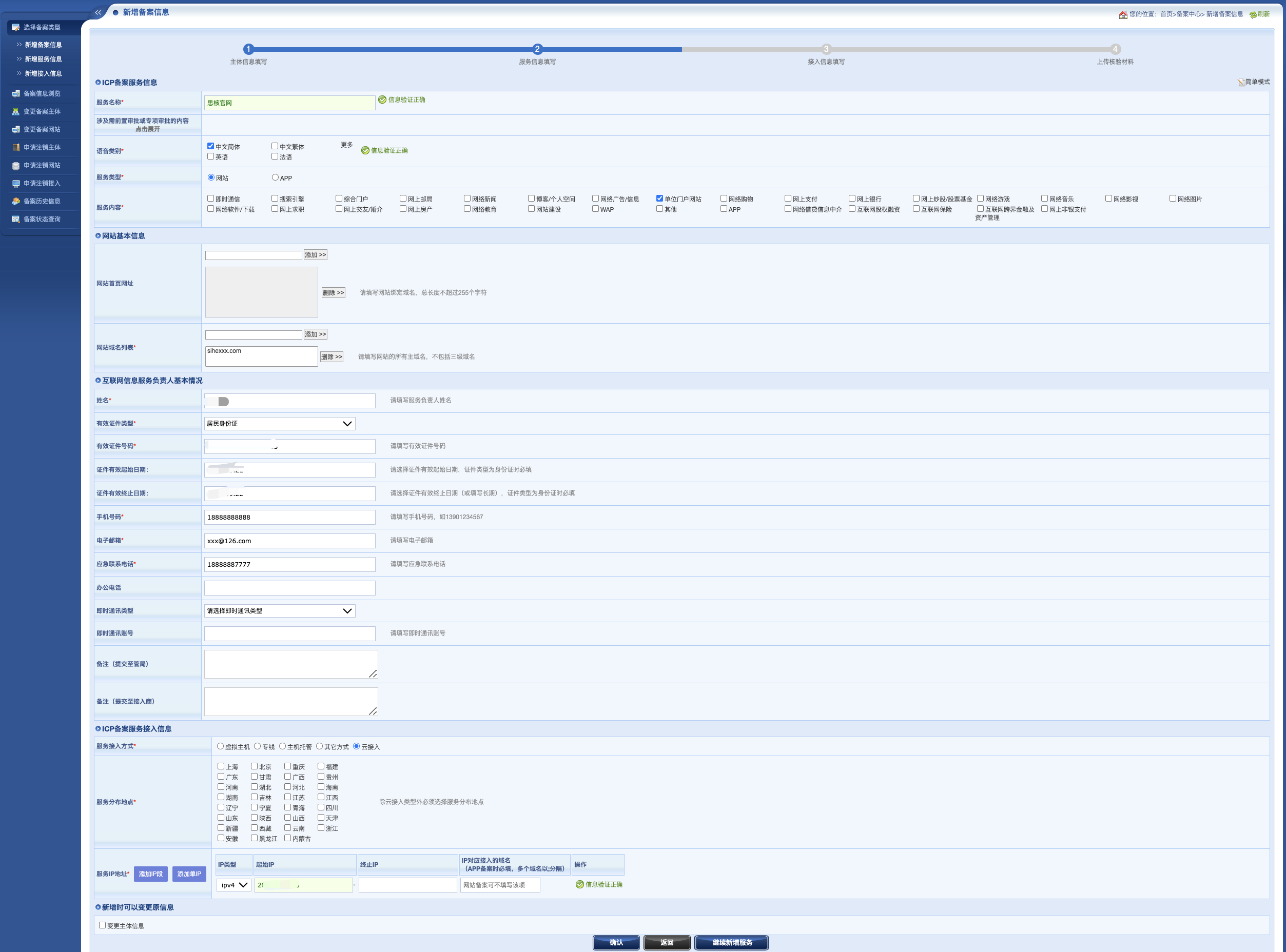Click 添加 >> for 网站首页网址
Viewport: 1286px width, 952px height.
(x=315, y=255)
